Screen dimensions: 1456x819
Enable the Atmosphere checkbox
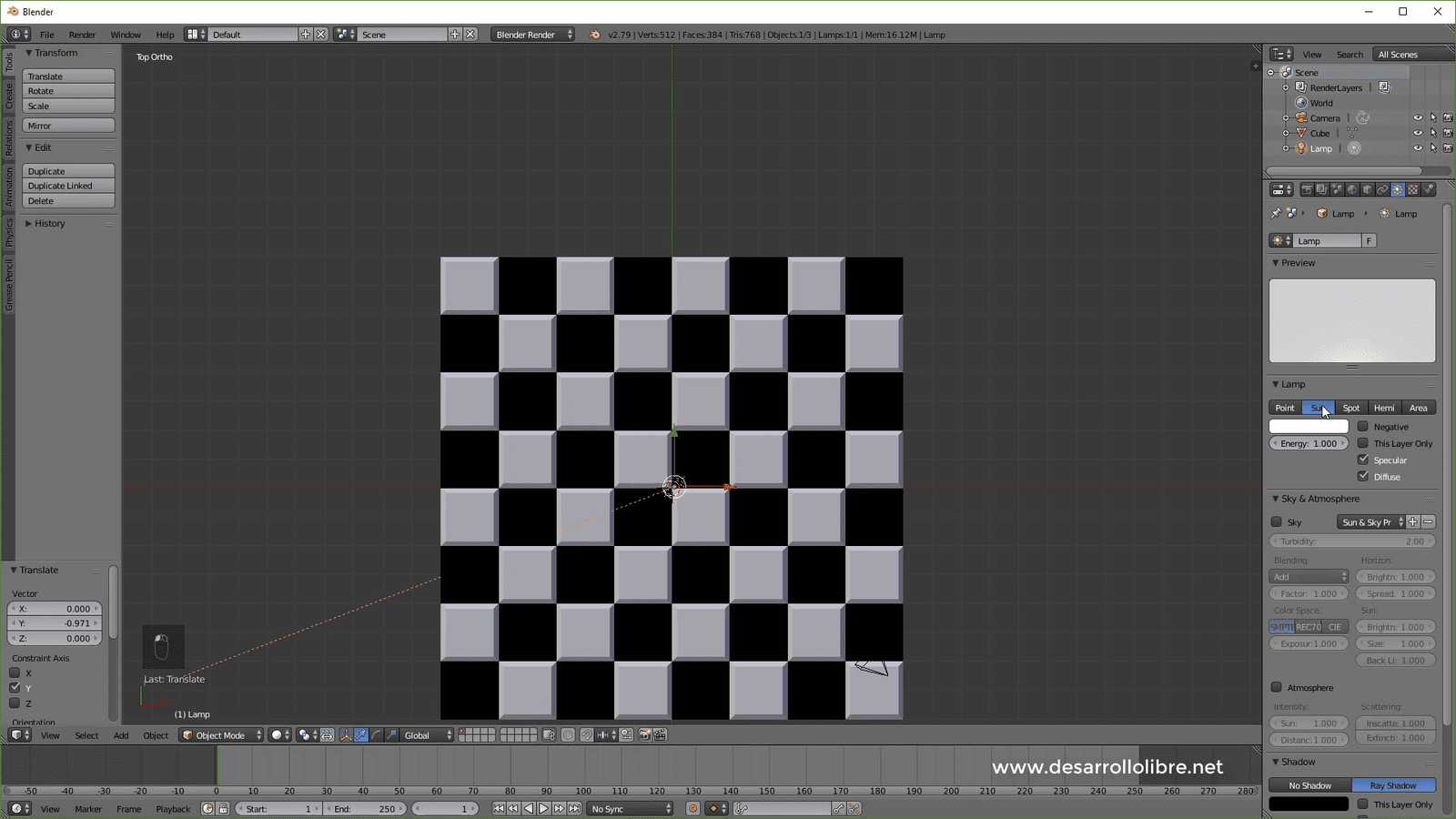tap(1277, 687)
